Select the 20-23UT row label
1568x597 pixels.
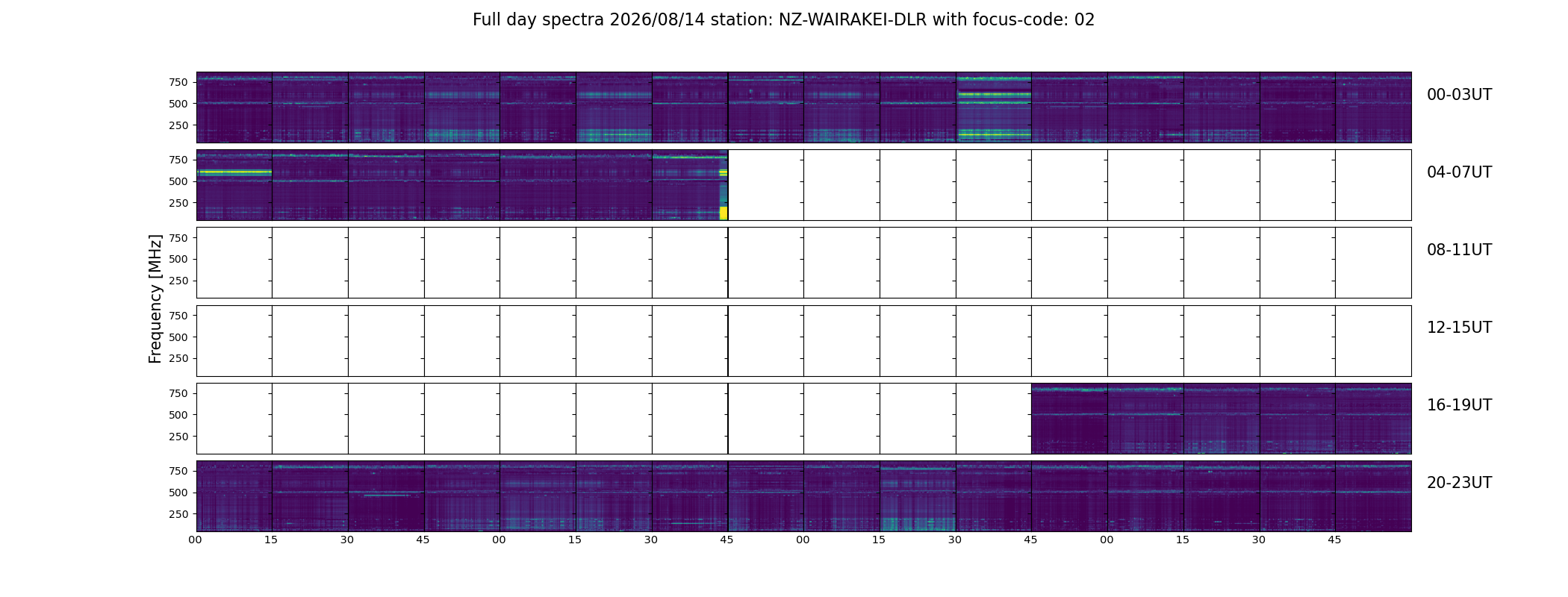[x=1459, y=483]
